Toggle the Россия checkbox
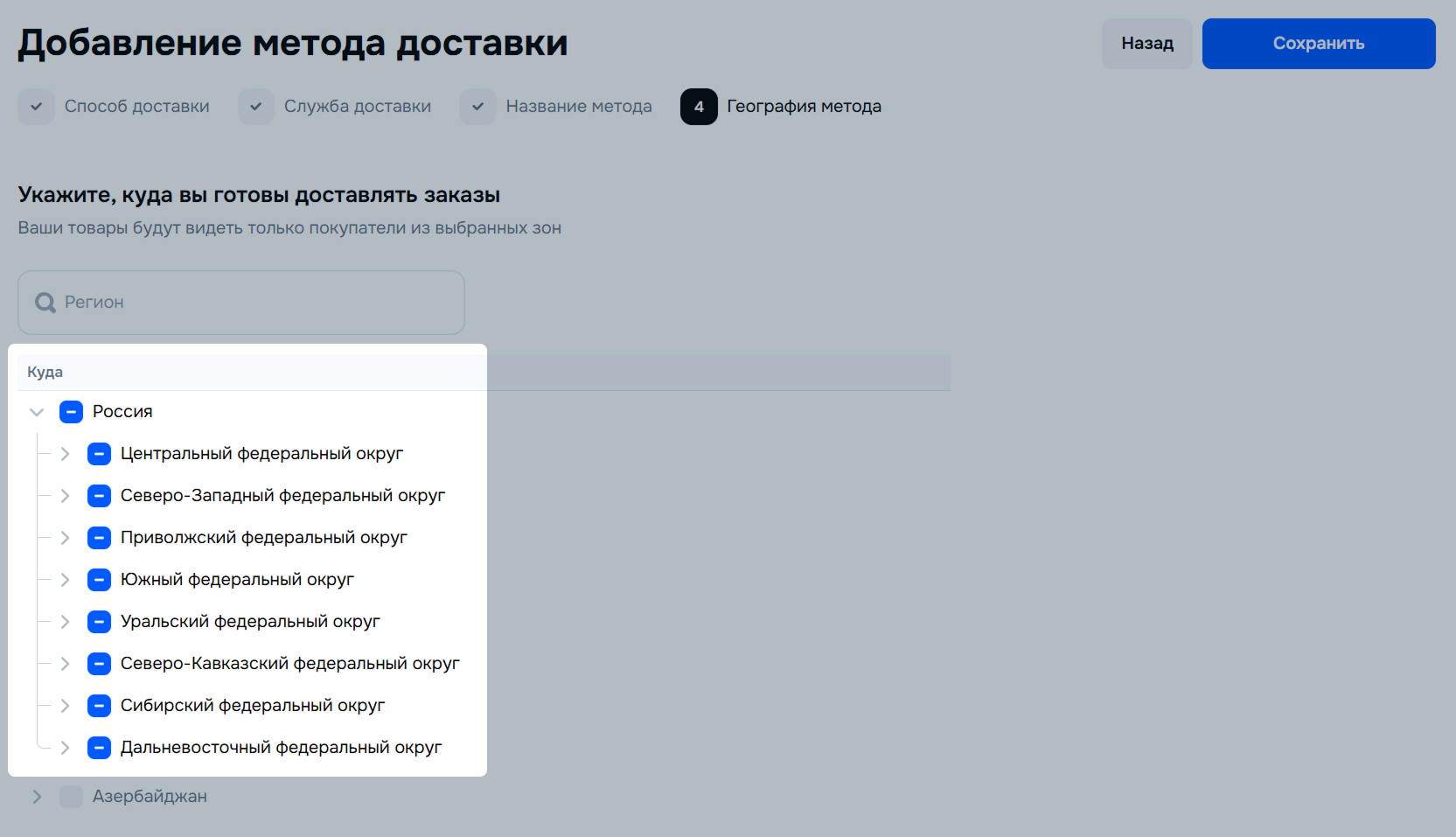This screenshot has height=837, width=1456. tap(71, 412)
